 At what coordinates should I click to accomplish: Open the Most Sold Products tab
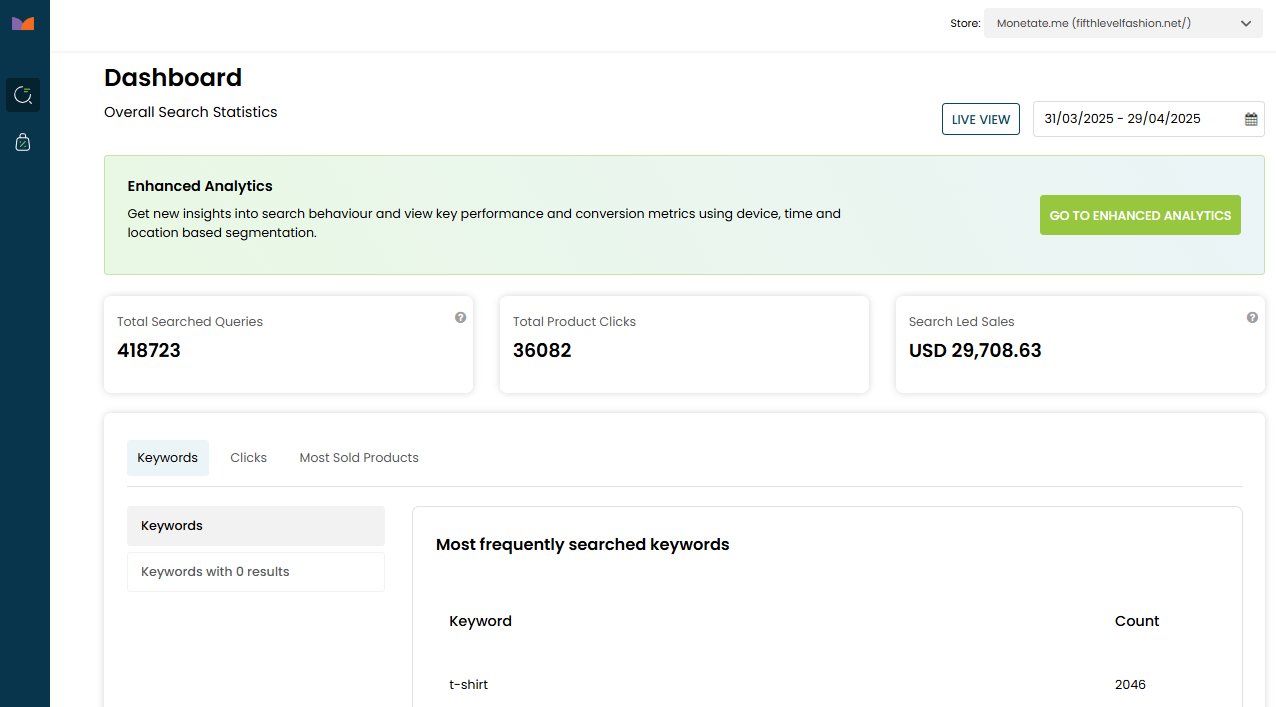click(359, 458)
